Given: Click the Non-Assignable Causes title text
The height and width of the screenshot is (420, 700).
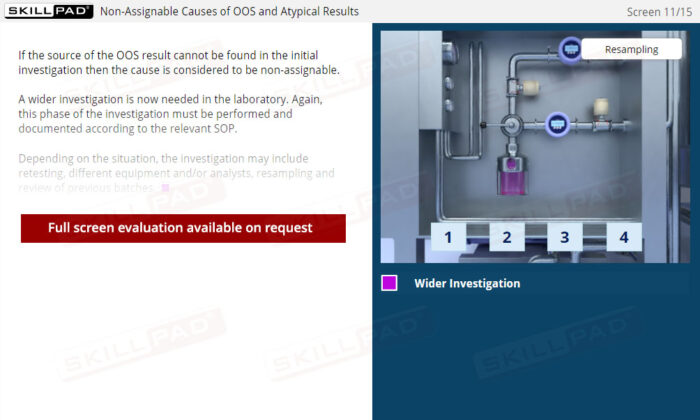Looking at the screenshot, I should pos(229,11).
